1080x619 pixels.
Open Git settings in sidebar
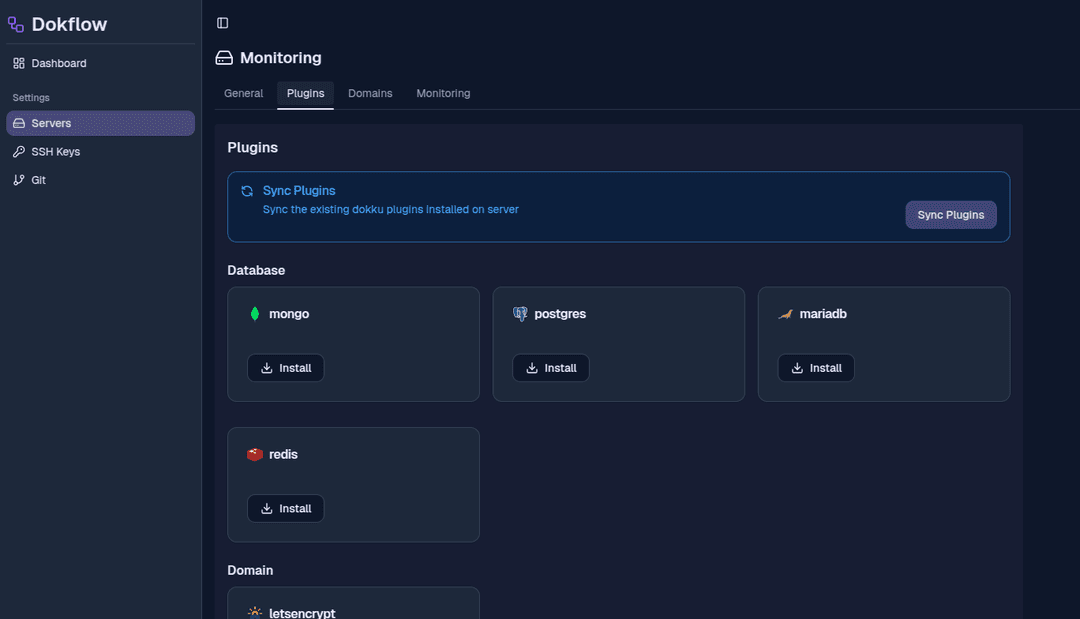click(x=101, y=180)
